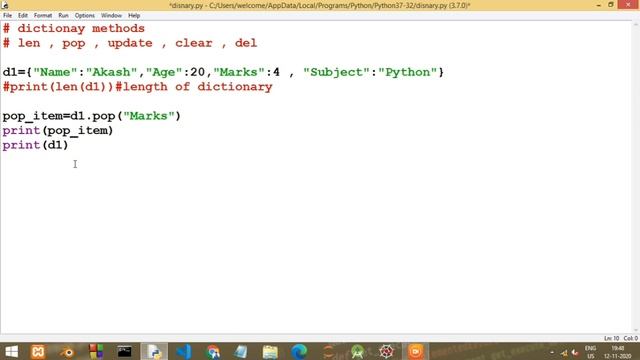Image resolution: width=640 pixels, height=360 pixels.
Task: Open Microsoft Edge from the taskbar
Action: (299, 351)
